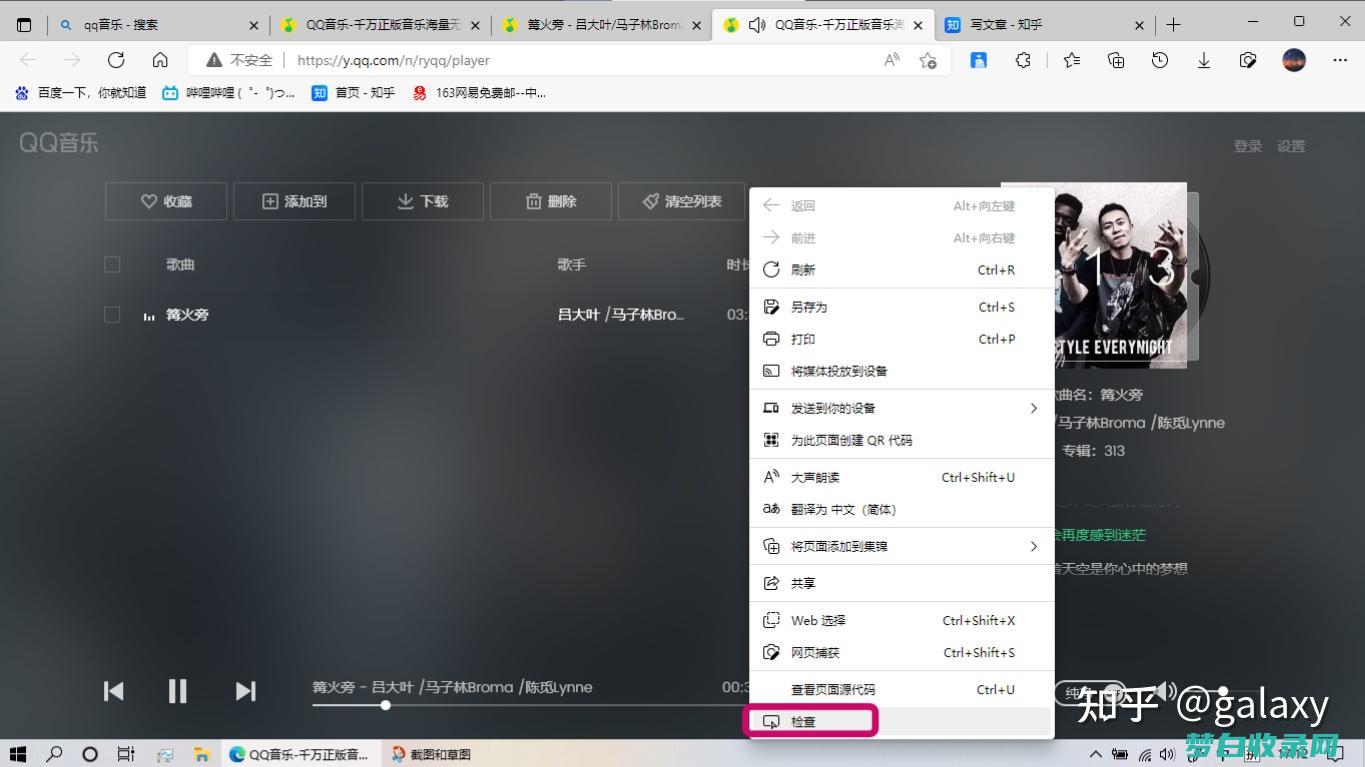Choose 大声朗读 from the context menu
The height and width of the screenshot is (767, 1365).
click(902, 477)
